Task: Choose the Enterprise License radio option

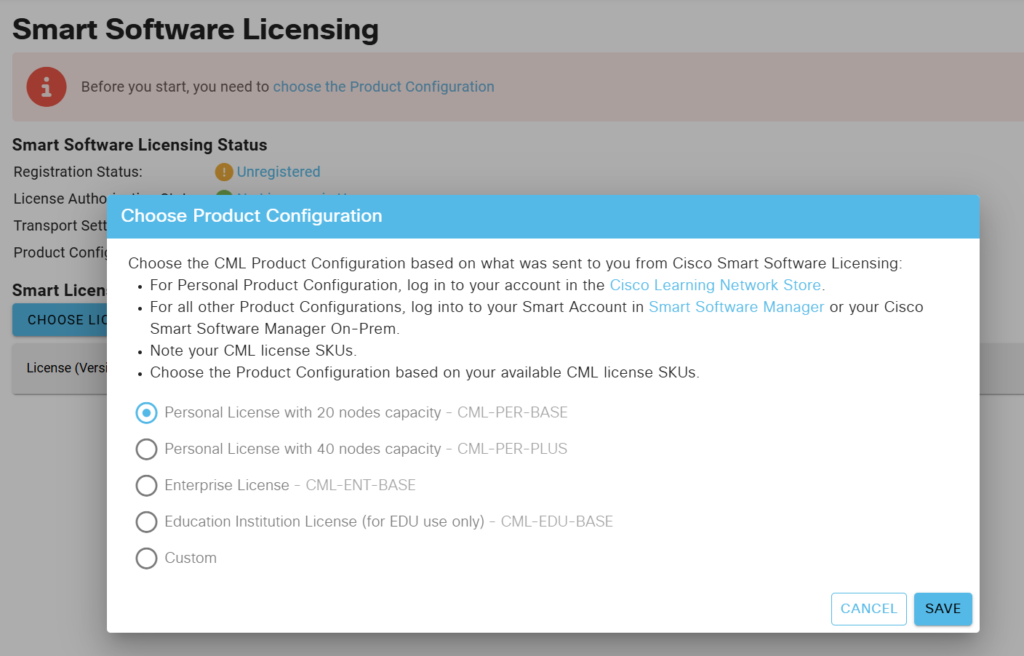Action: pos(146,485)
